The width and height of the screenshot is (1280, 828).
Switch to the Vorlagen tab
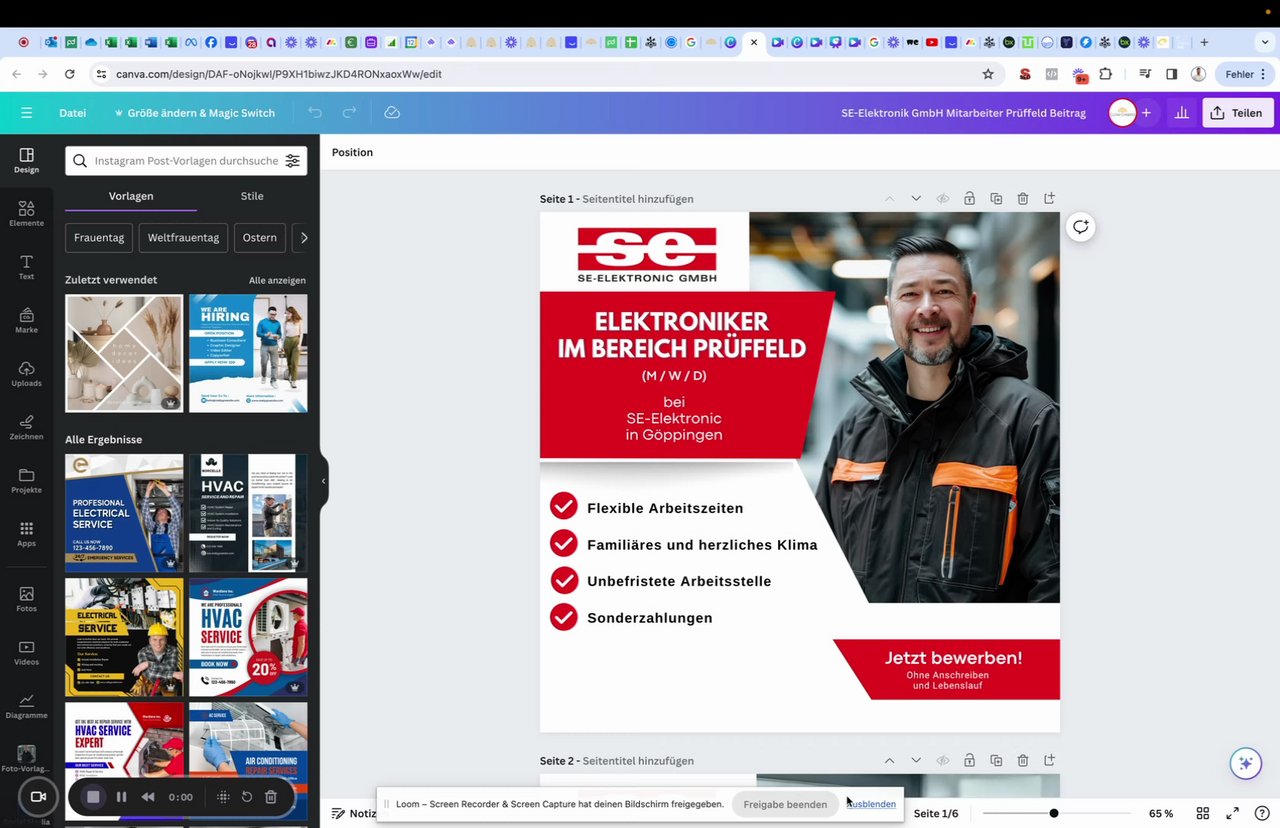[131, 196]
